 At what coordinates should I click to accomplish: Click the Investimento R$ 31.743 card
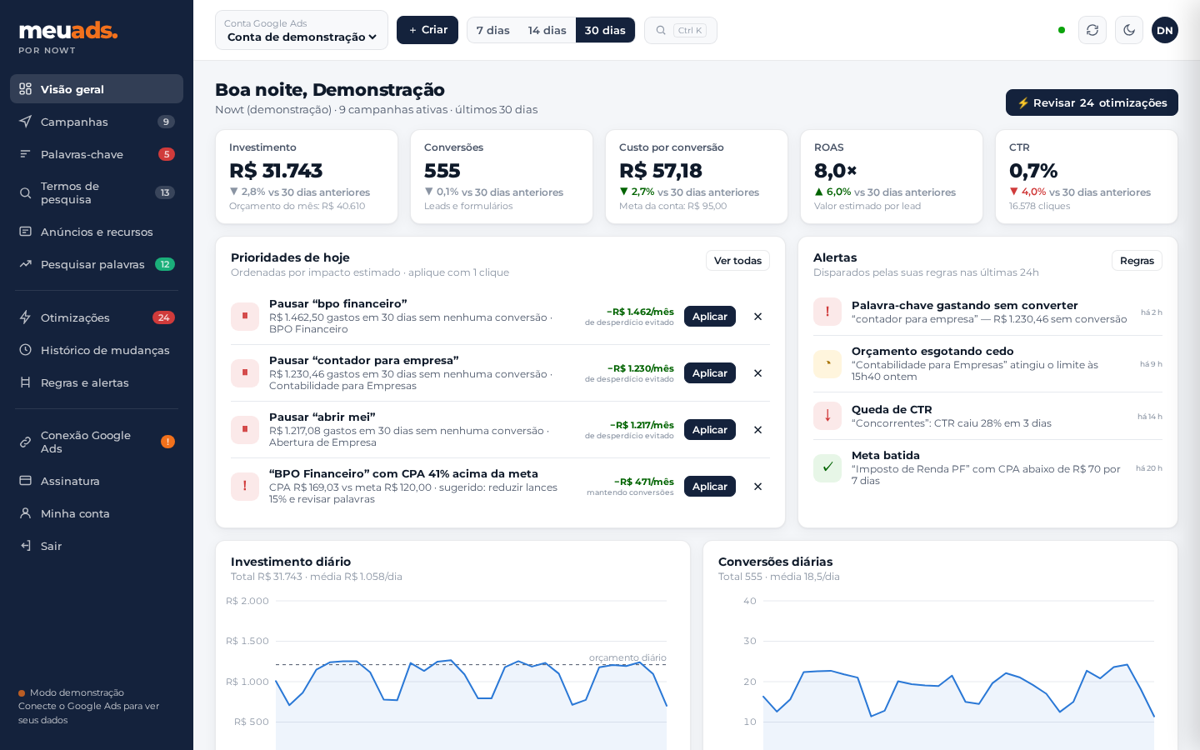click(x=306, y=177)
